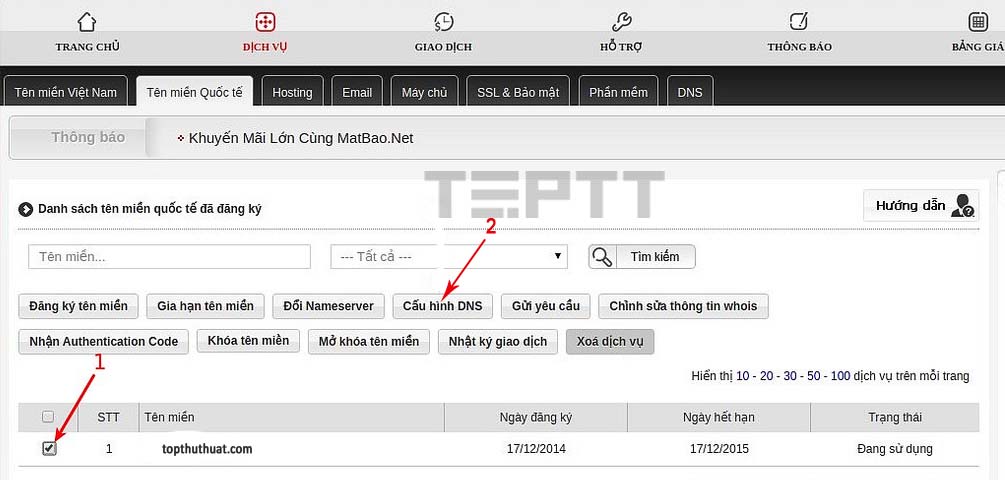
Task: Switch to the Máy chủ tab
Action: tap(424, 91)
